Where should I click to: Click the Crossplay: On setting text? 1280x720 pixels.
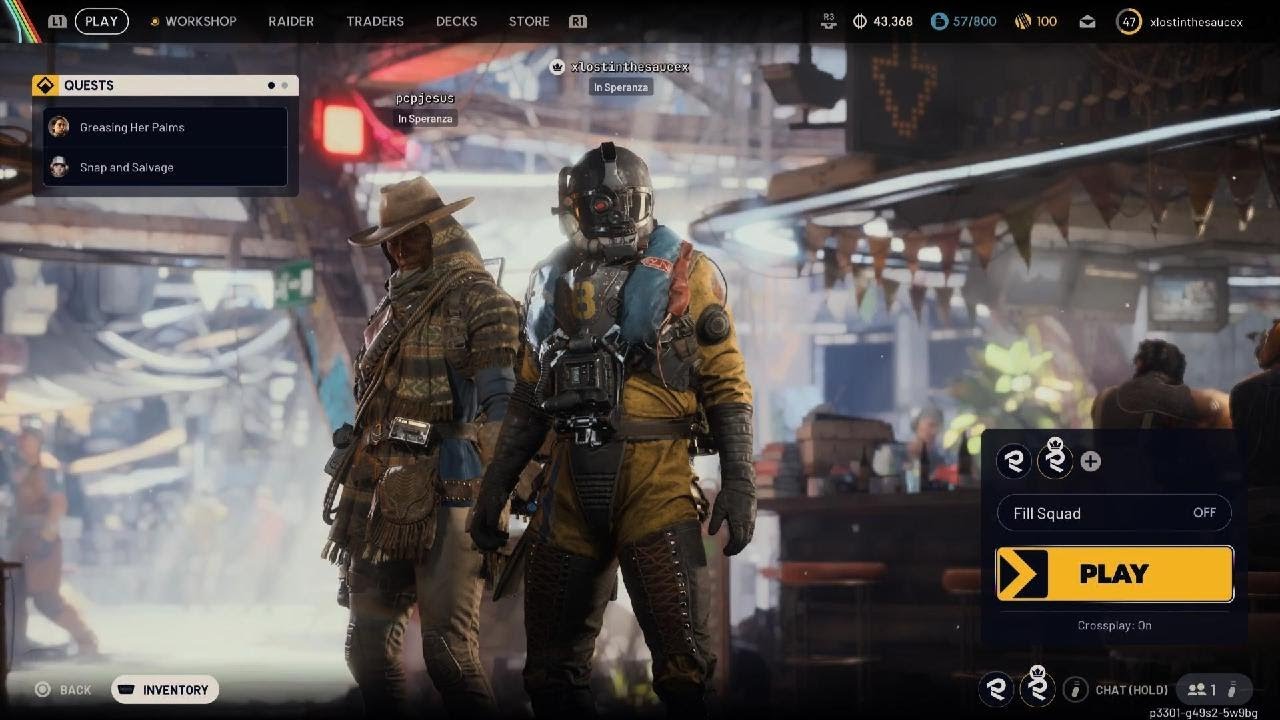point(1114,625)
